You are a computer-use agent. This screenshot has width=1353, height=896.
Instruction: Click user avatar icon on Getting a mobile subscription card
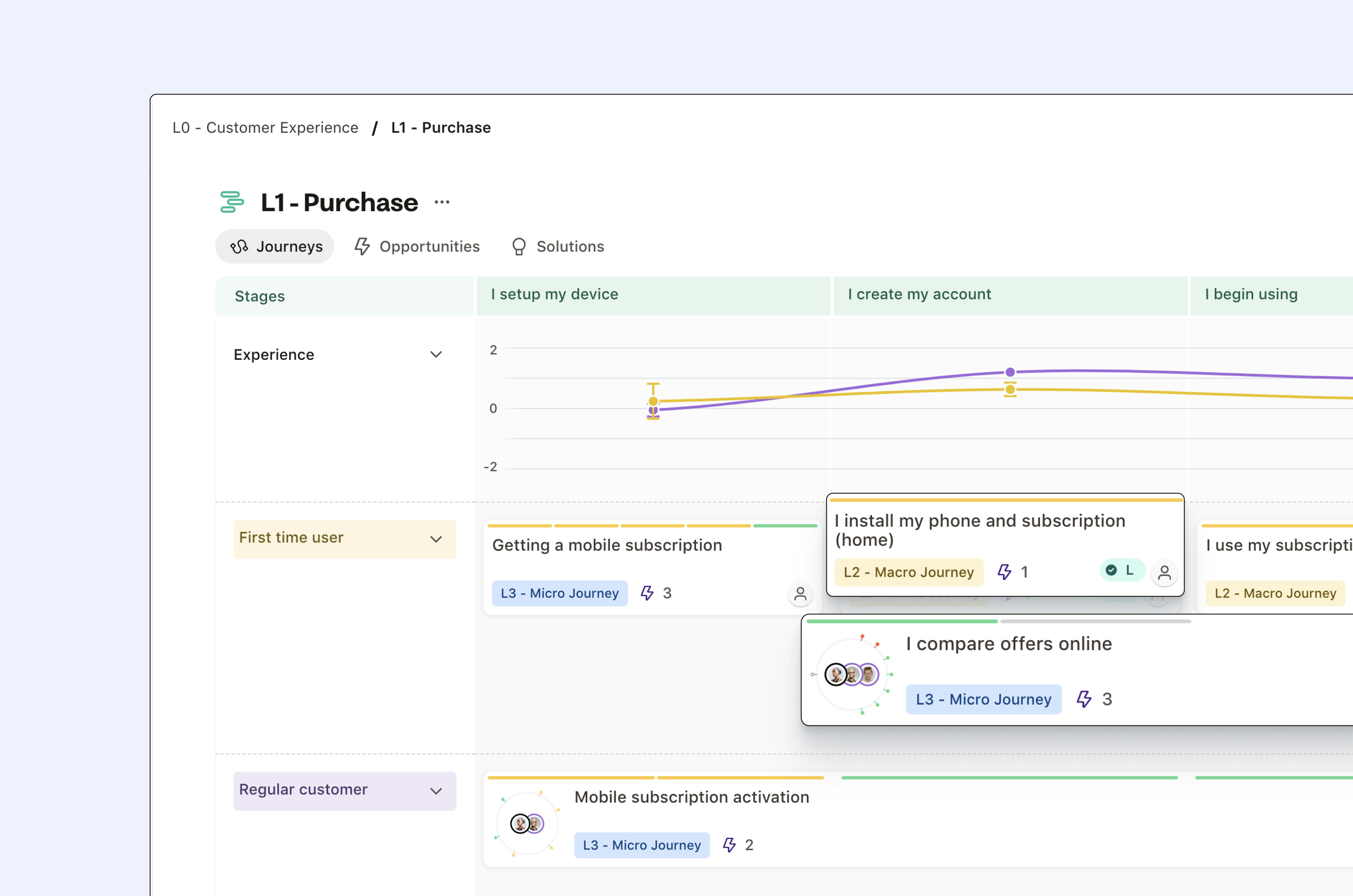point(800,594)
